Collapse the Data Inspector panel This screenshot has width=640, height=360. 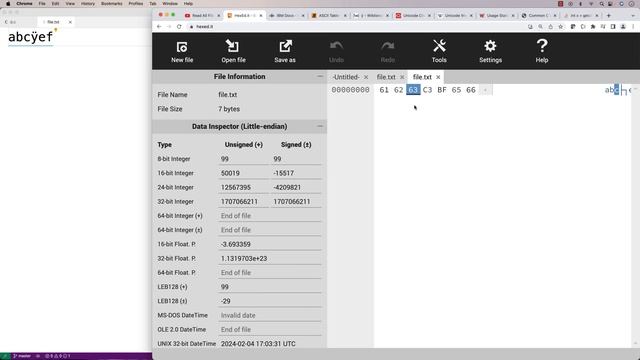320,126
